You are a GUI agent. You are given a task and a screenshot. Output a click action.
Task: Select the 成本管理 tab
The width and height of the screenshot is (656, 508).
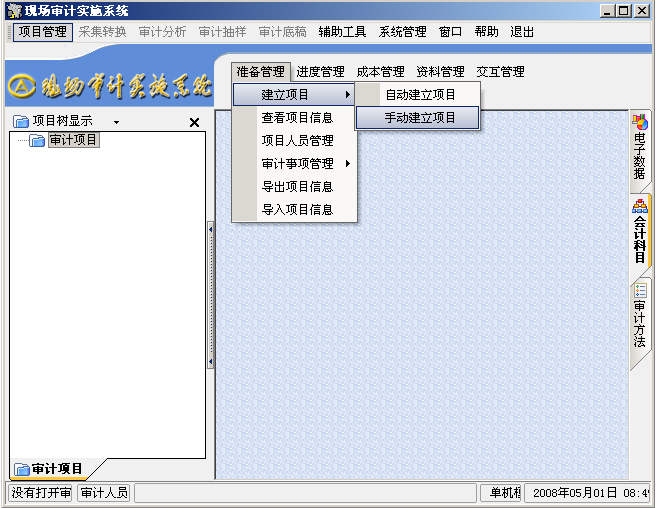[380, 72]
